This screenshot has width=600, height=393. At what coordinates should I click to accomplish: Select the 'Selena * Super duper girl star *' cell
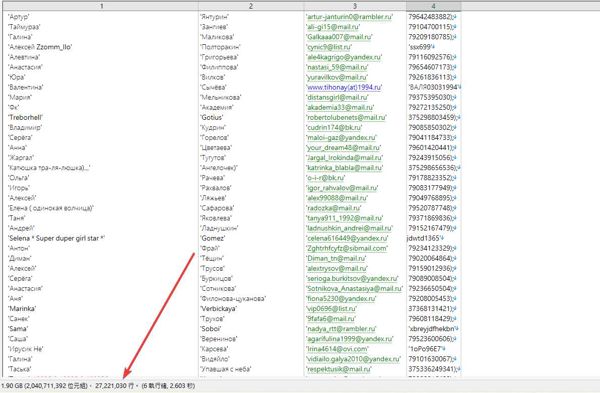tap(57, 238)
